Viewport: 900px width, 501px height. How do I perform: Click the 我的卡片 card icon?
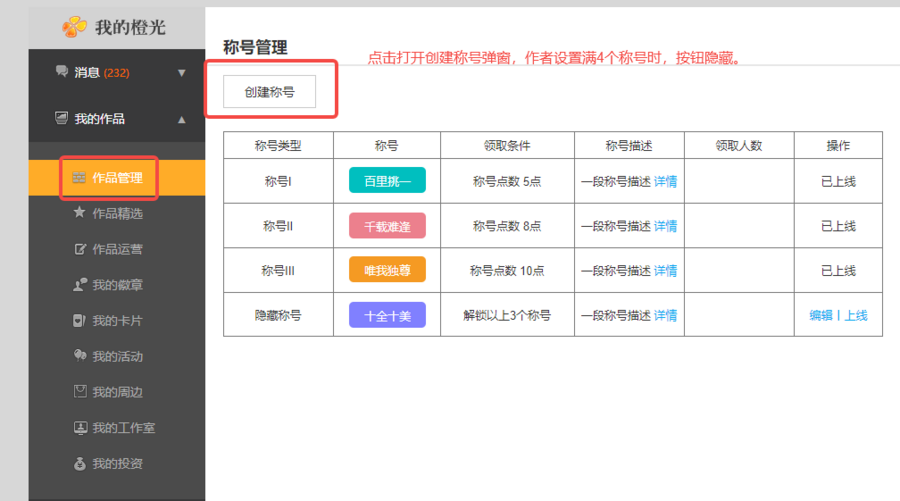coord(80,321)
